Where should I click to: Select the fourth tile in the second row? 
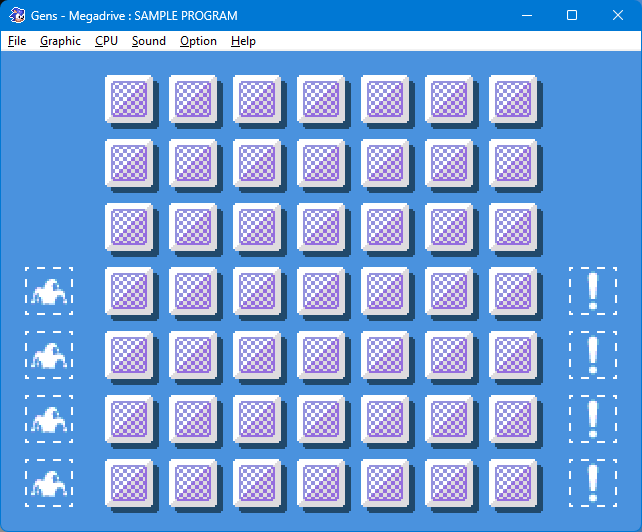(x=321, y=163)
